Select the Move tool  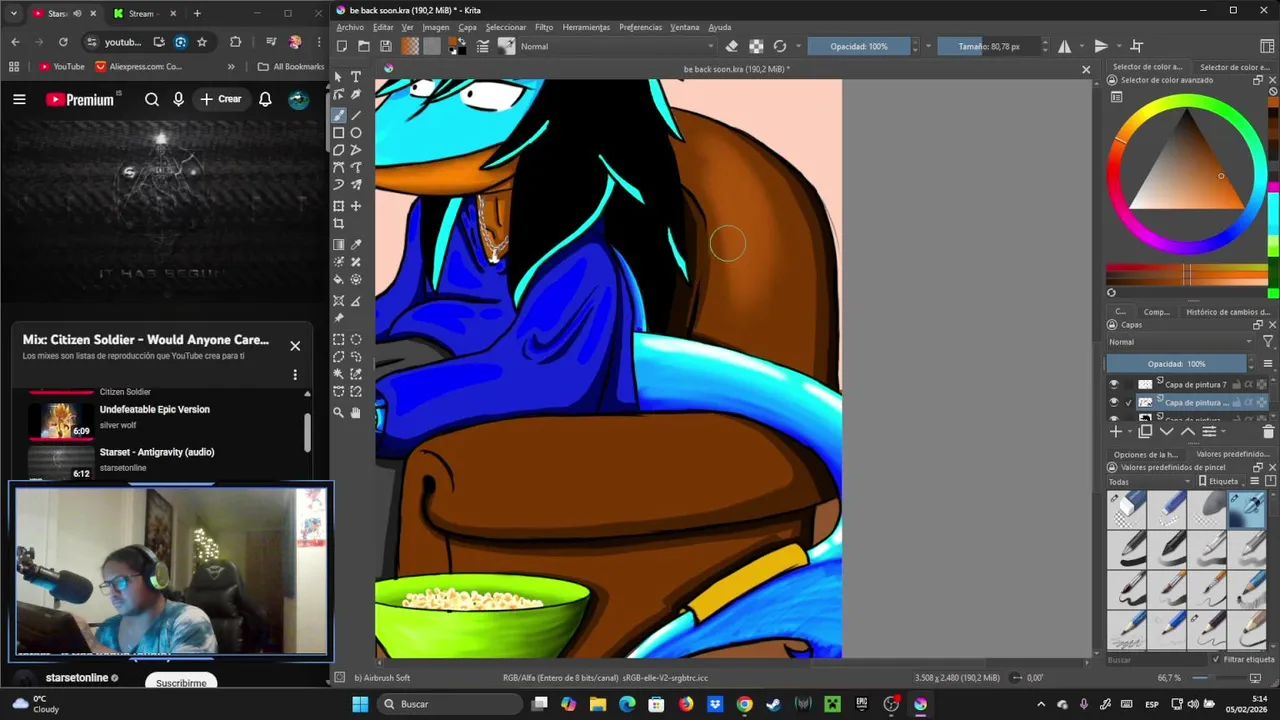coord(356,206)
